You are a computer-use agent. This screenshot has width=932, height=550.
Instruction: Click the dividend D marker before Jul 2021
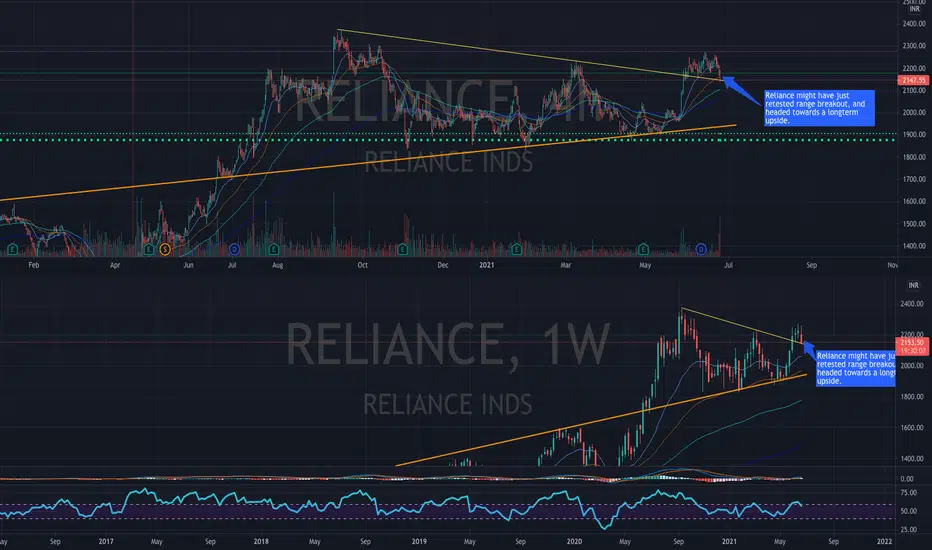click(x=701, y=249)
